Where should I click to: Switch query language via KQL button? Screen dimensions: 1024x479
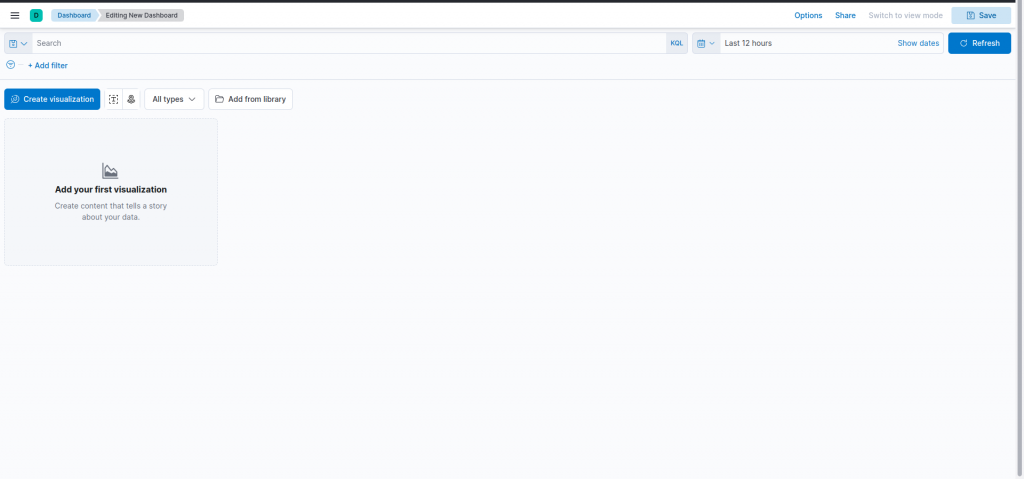tap(677, 43)
